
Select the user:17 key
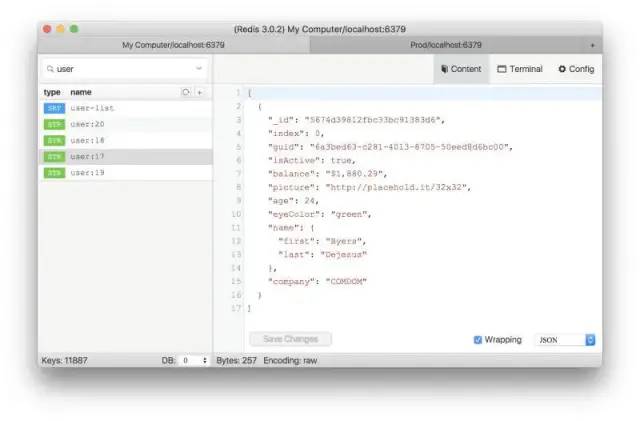point(88,157)
